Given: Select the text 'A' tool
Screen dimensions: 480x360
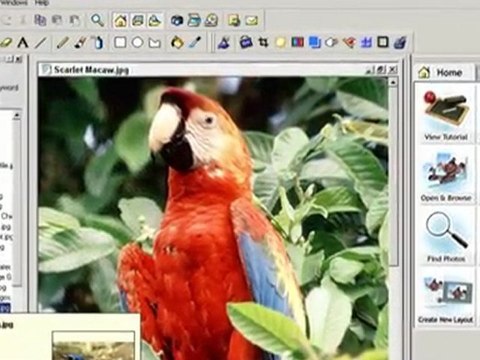Looking at the screenshot, I should 23,43.
